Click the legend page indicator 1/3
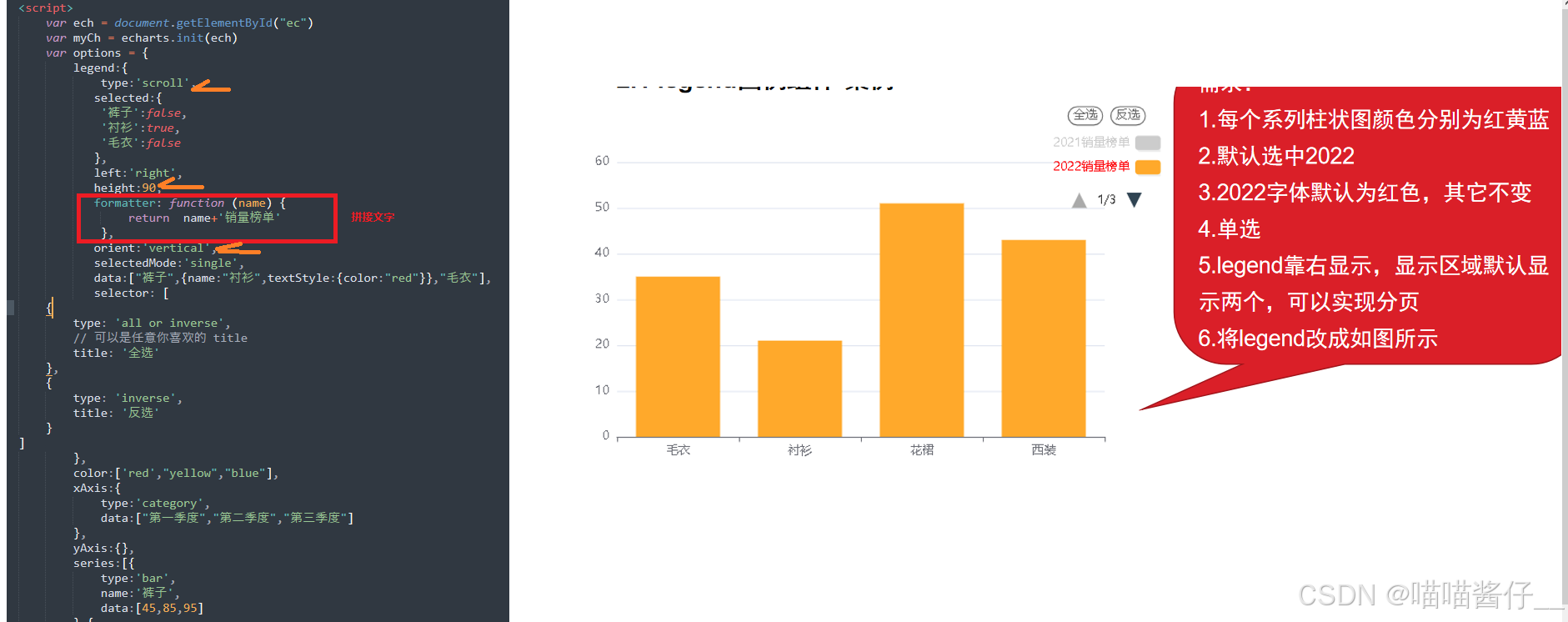 click(x=1106, y=200)
